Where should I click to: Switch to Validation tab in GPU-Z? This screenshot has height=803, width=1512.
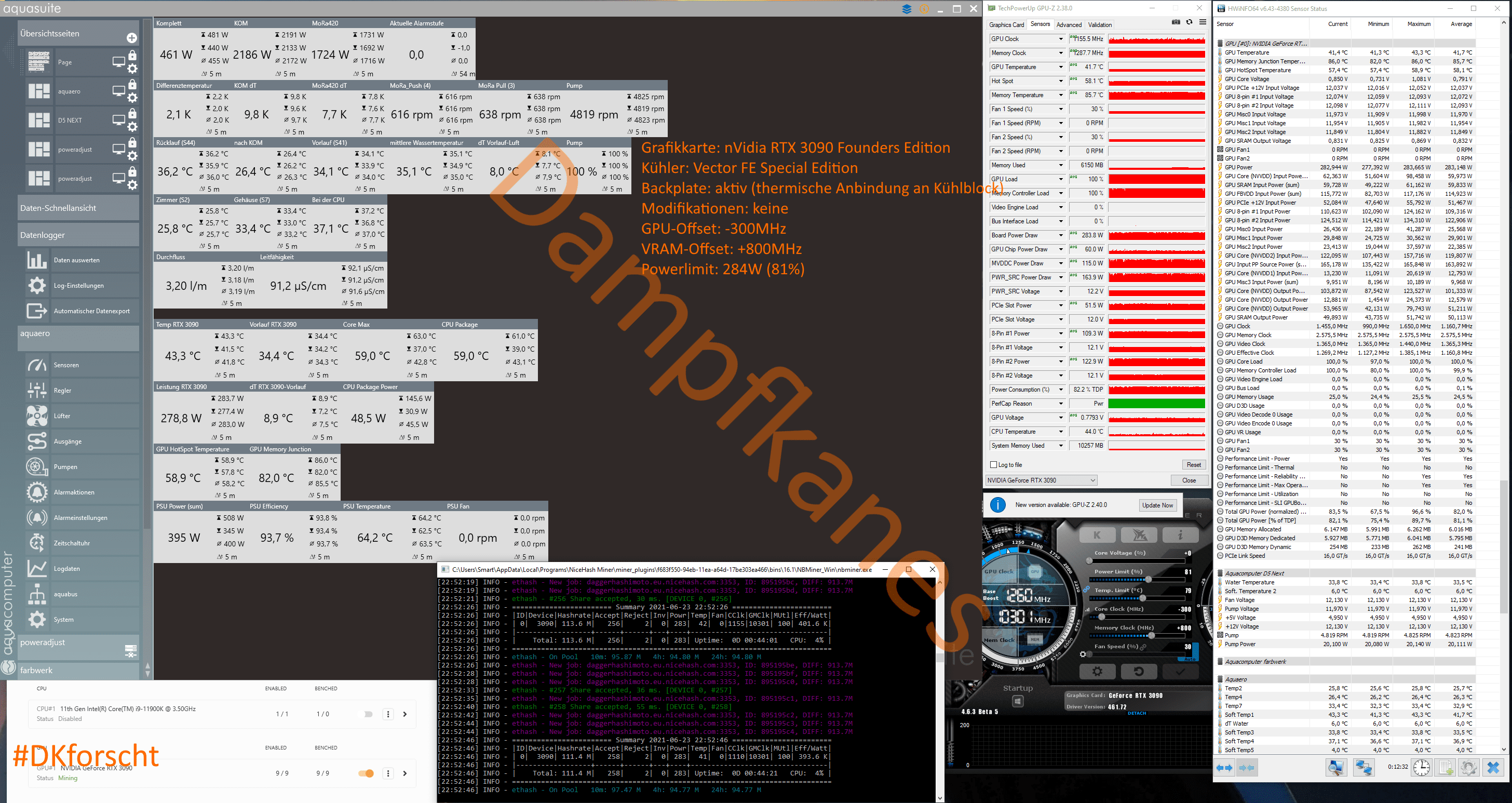[x=1100, y=24]
